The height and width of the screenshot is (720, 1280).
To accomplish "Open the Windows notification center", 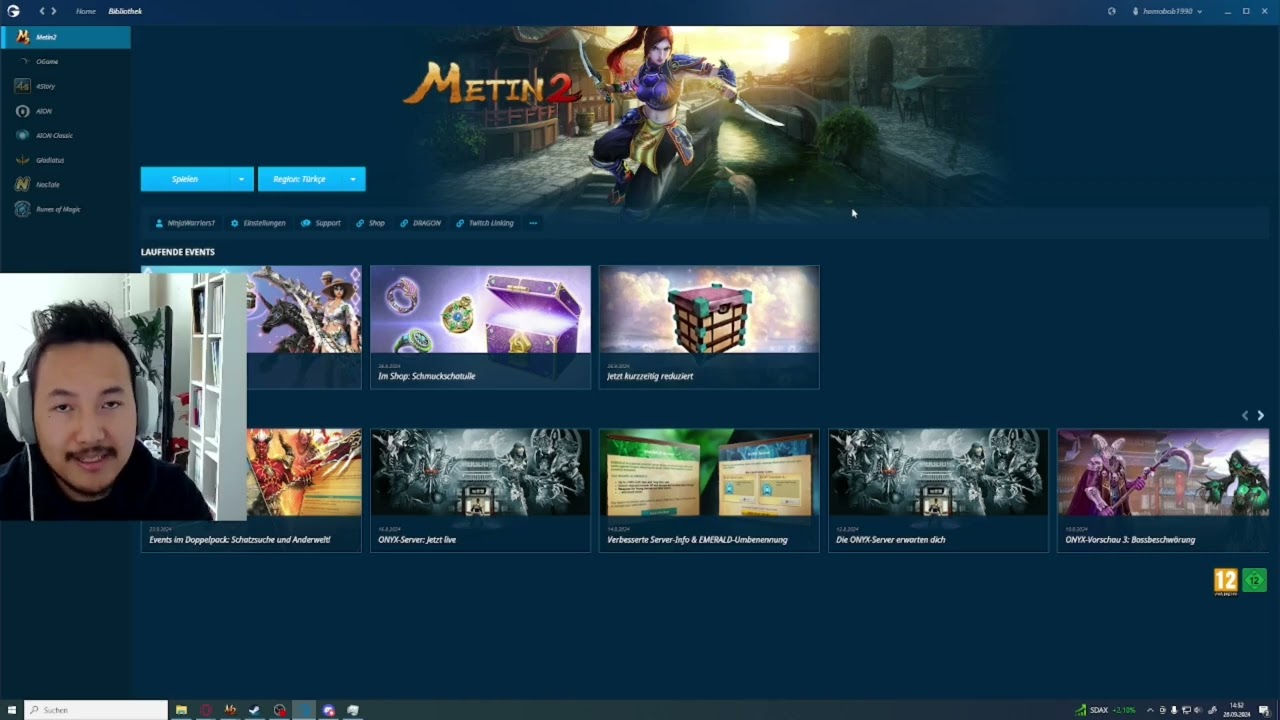I will (1264, 710).
